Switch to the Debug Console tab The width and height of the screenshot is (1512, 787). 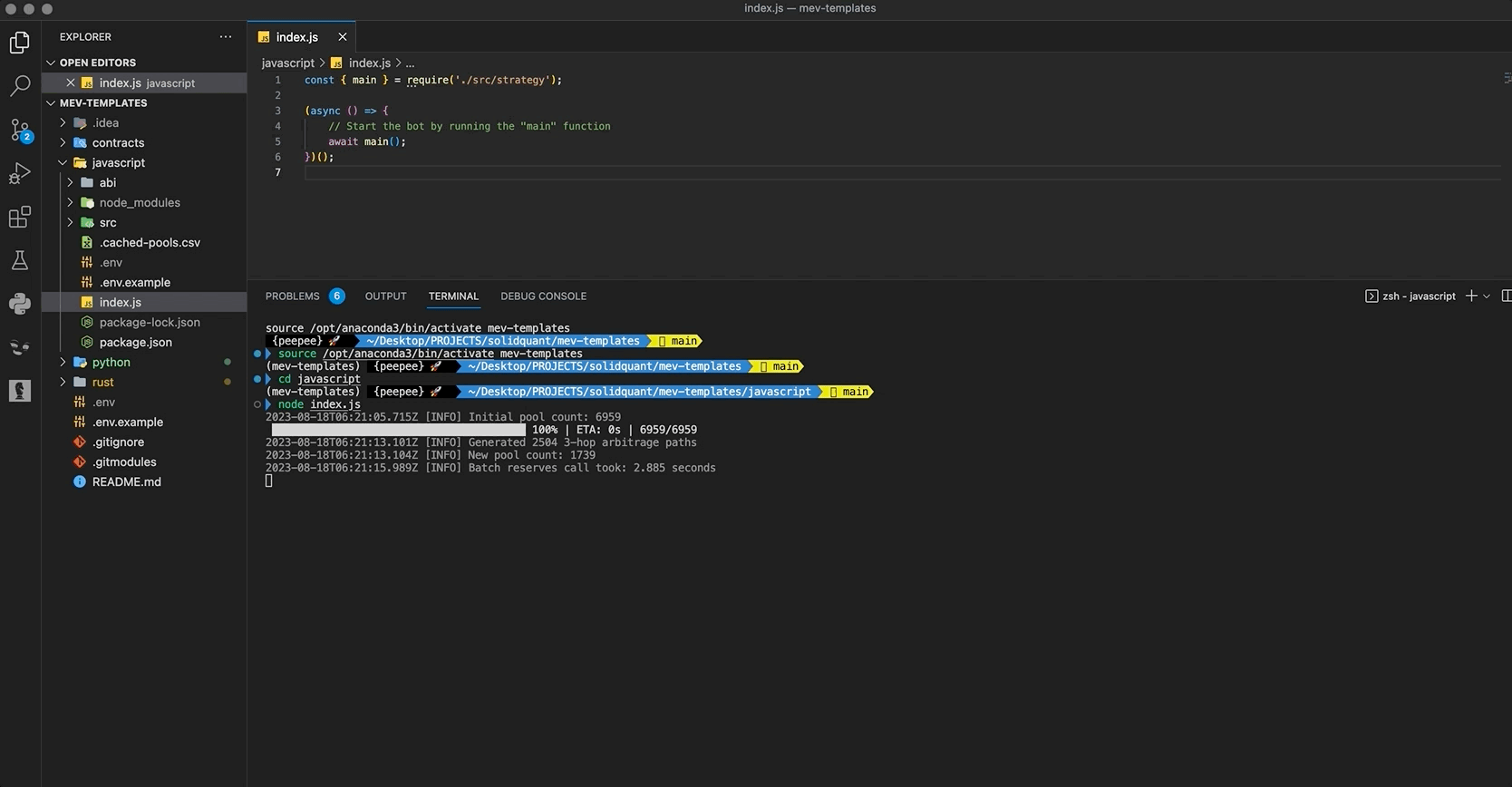(x=543, y=296)
